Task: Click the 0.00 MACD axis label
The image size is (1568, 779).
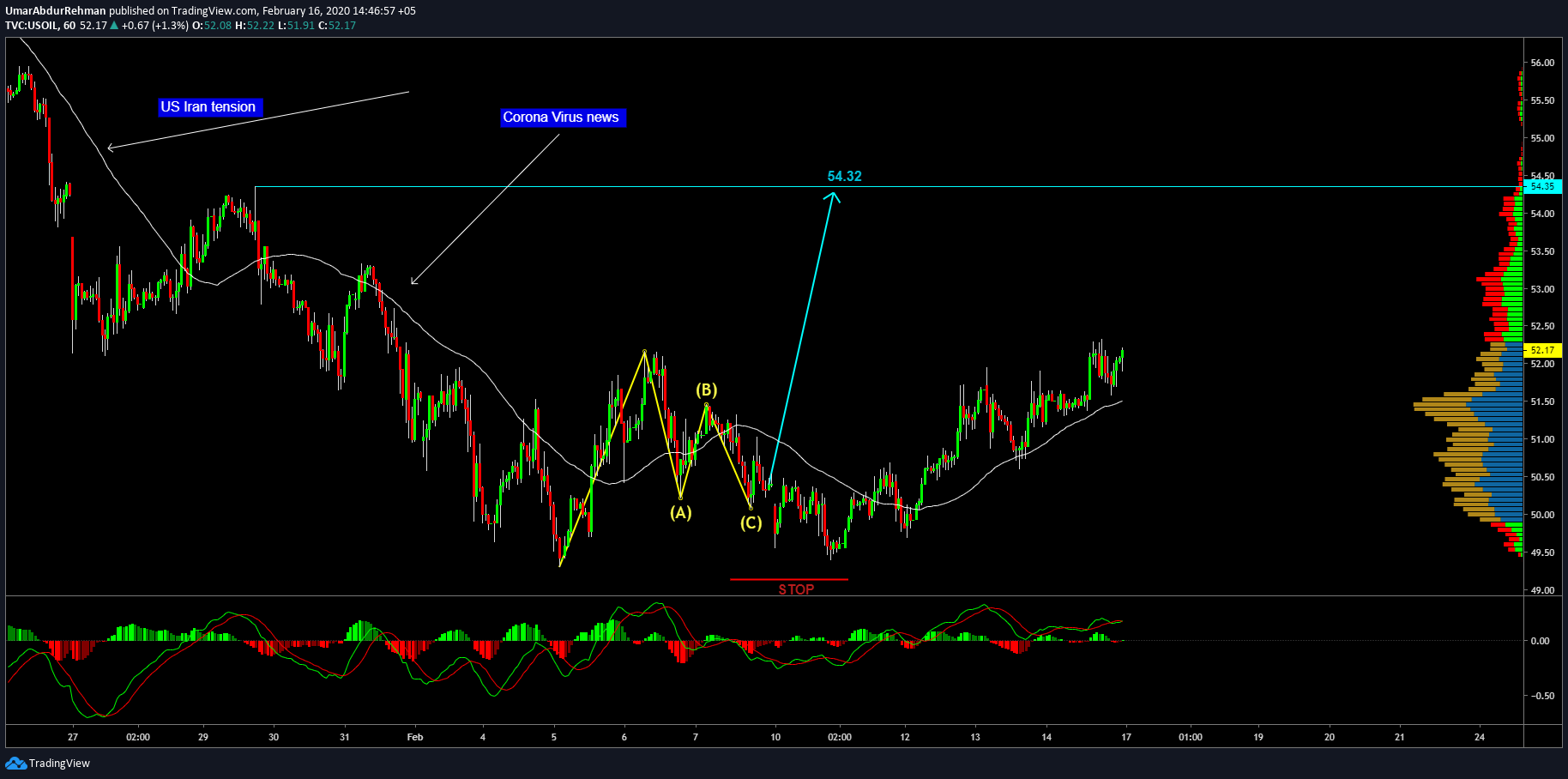Action: tap(1541, 641)
